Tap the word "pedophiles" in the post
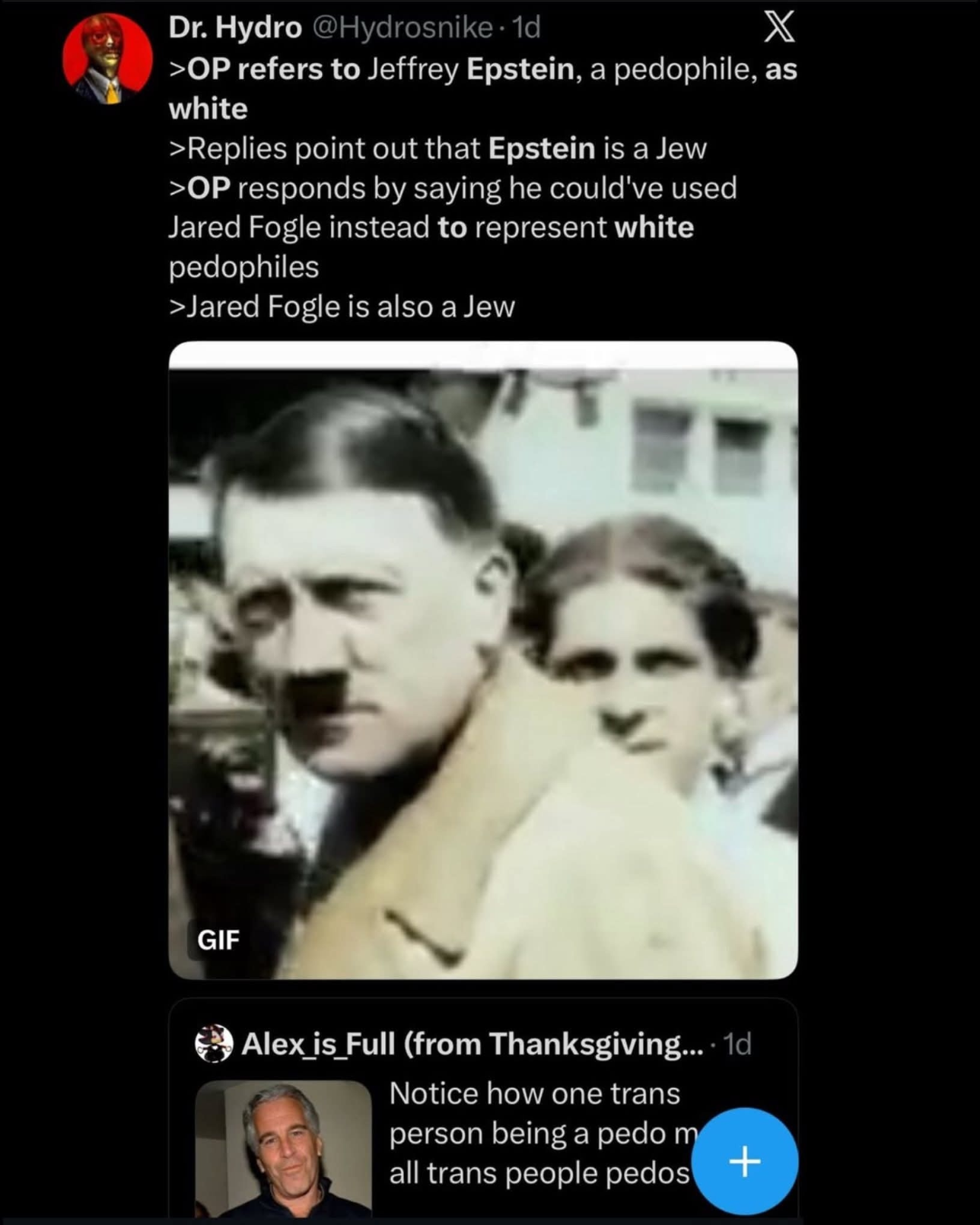 click(243, 267)
